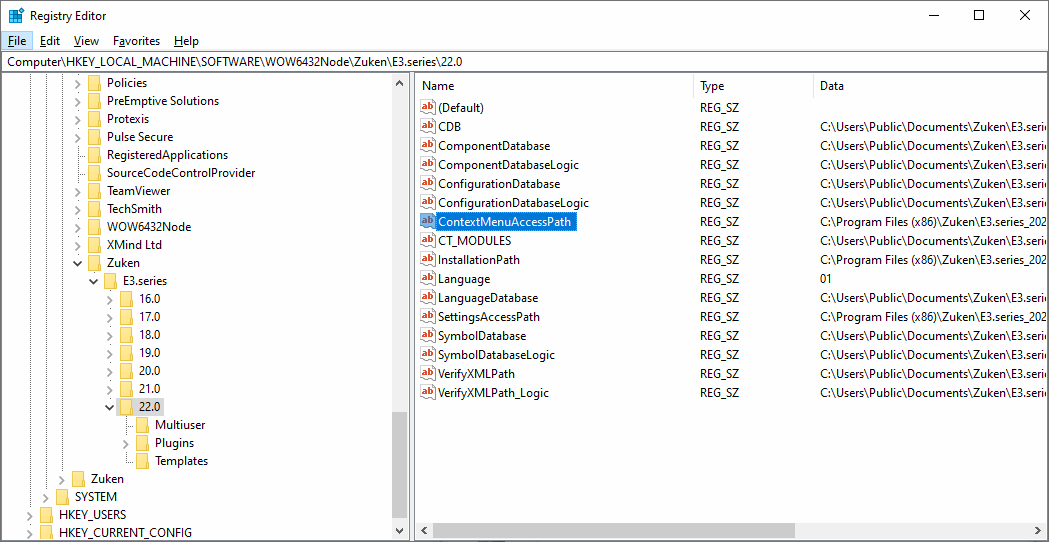Expand the Pulse Secure key

click(x=78, y=137)
